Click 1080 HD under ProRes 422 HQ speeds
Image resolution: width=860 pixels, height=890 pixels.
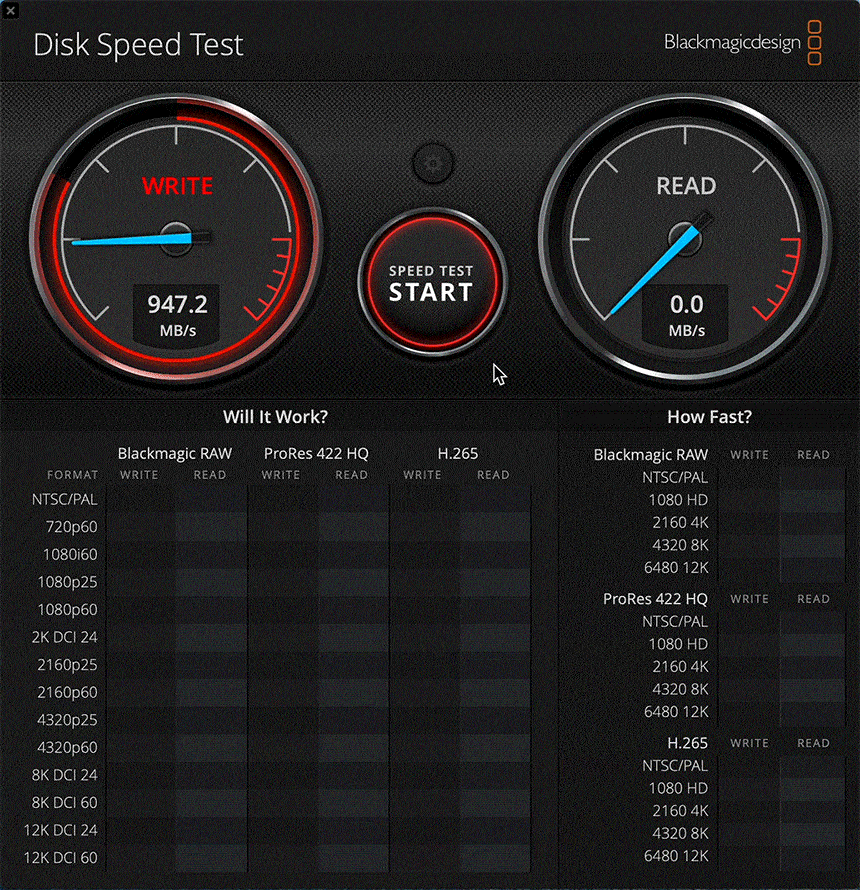(678, 644)
